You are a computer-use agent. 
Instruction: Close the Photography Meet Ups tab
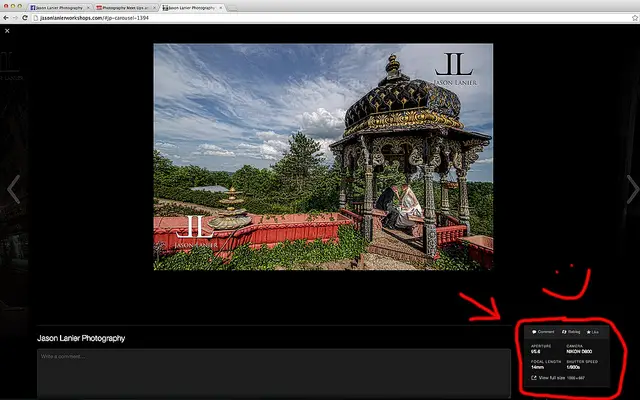[x=154, y=8]
